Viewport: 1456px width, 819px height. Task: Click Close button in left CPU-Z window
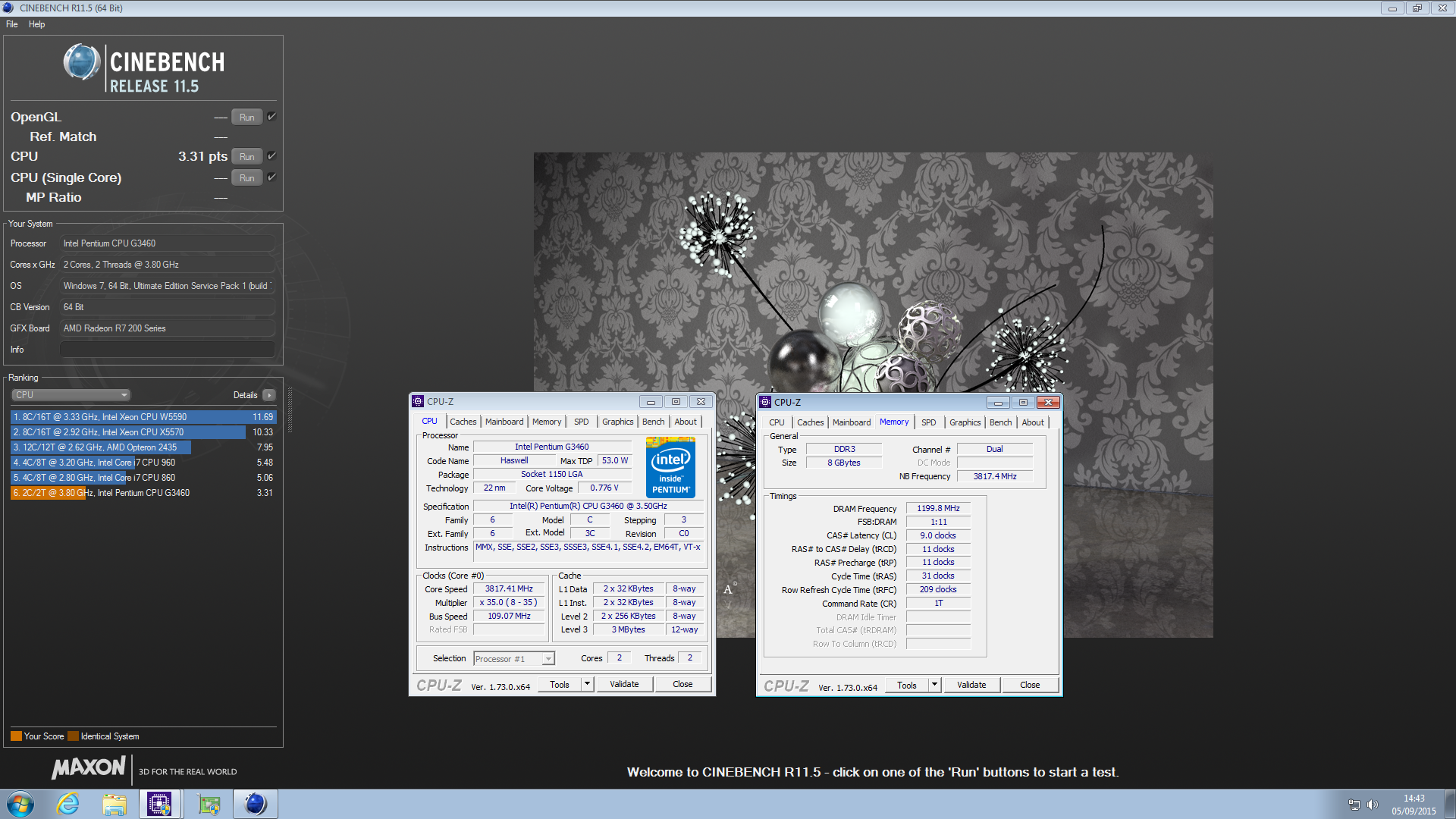coord(682,684)
